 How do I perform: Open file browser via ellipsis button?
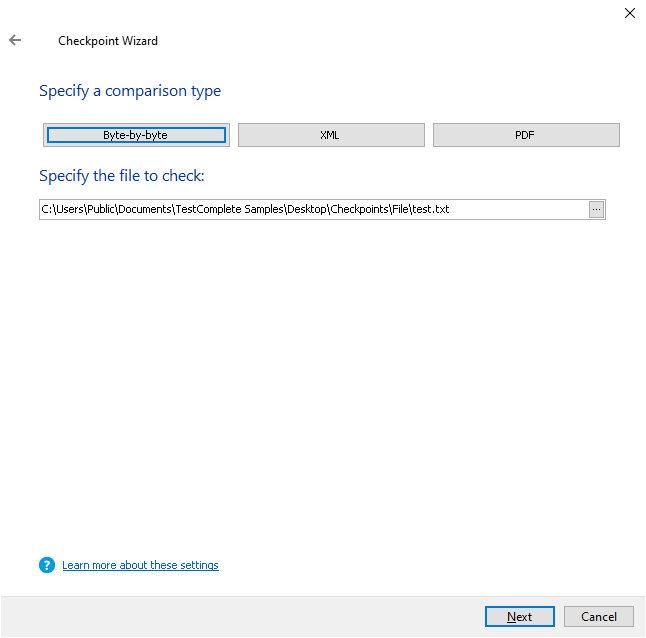(x=596, y=210)
